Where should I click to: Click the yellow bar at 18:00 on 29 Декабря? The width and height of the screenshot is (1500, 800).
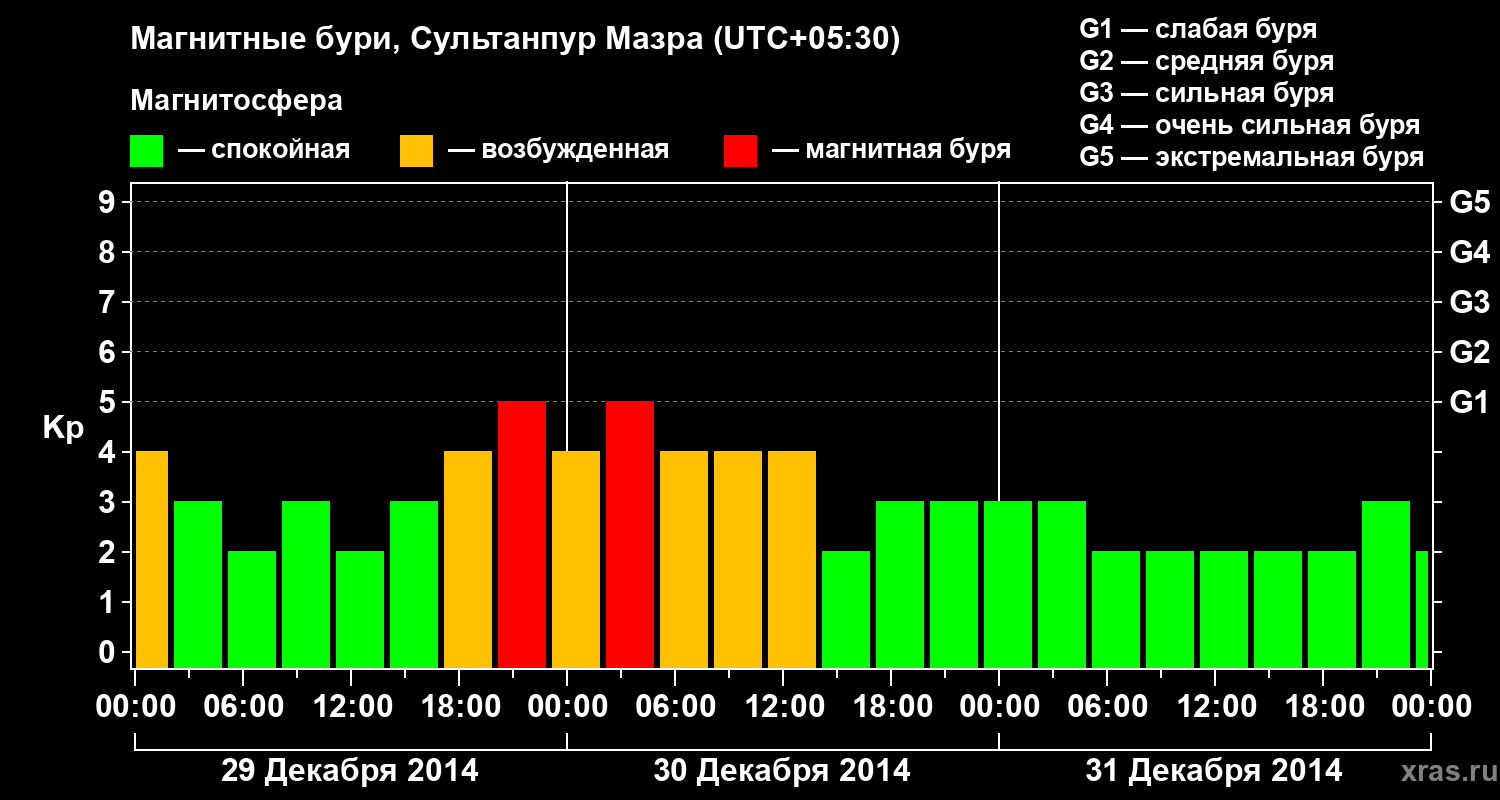click(468, 560)
